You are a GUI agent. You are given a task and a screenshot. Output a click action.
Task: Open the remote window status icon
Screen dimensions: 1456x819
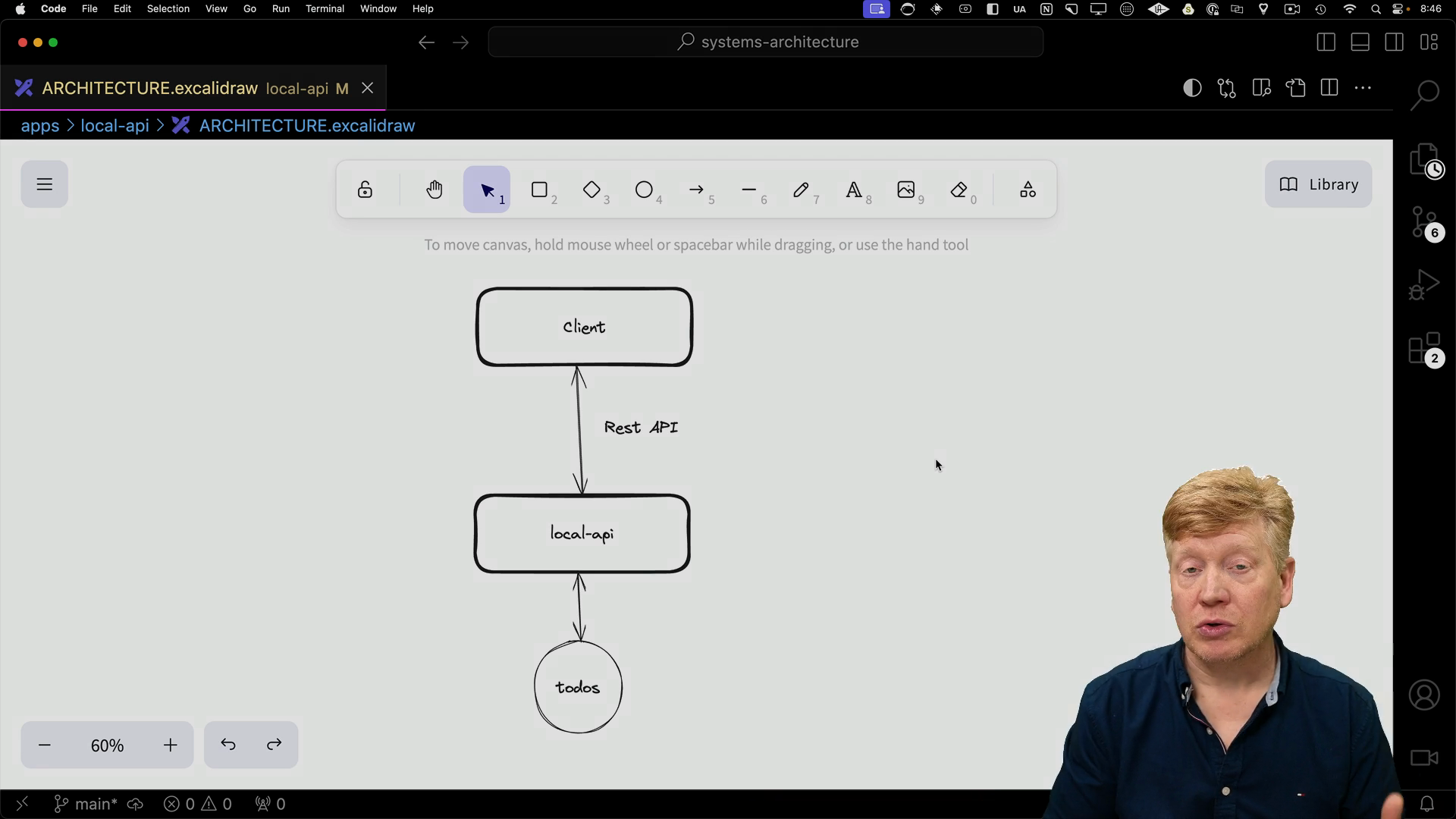pos(22,804)
